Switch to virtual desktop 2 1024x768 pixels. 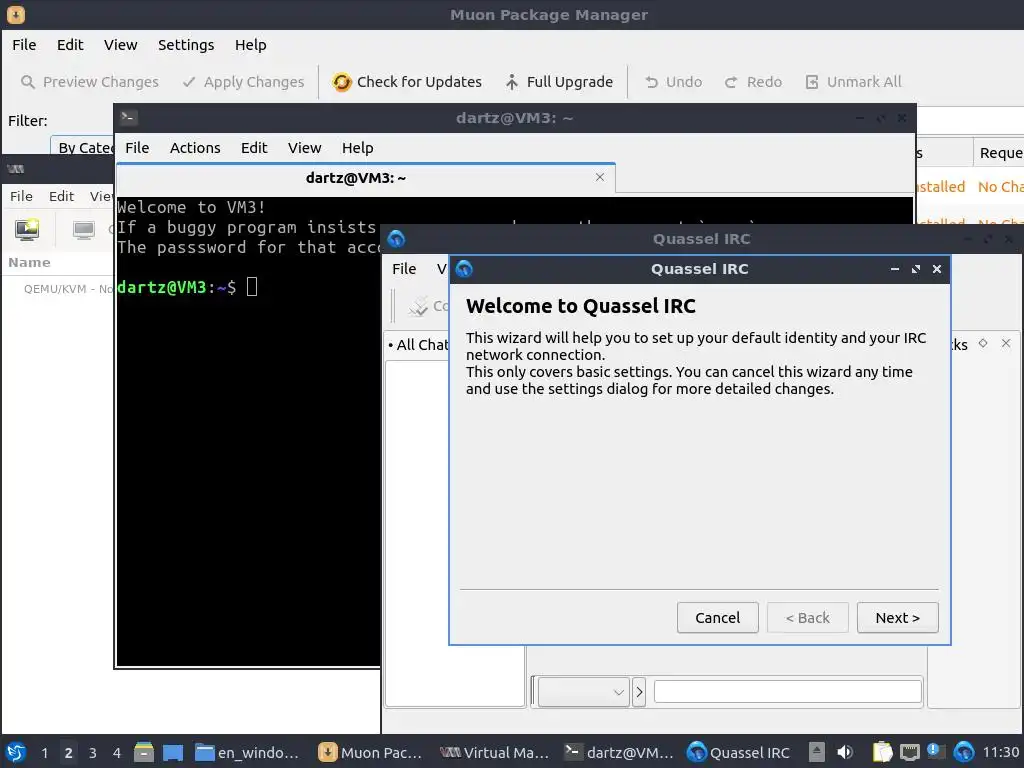click(x=68, y=752)
